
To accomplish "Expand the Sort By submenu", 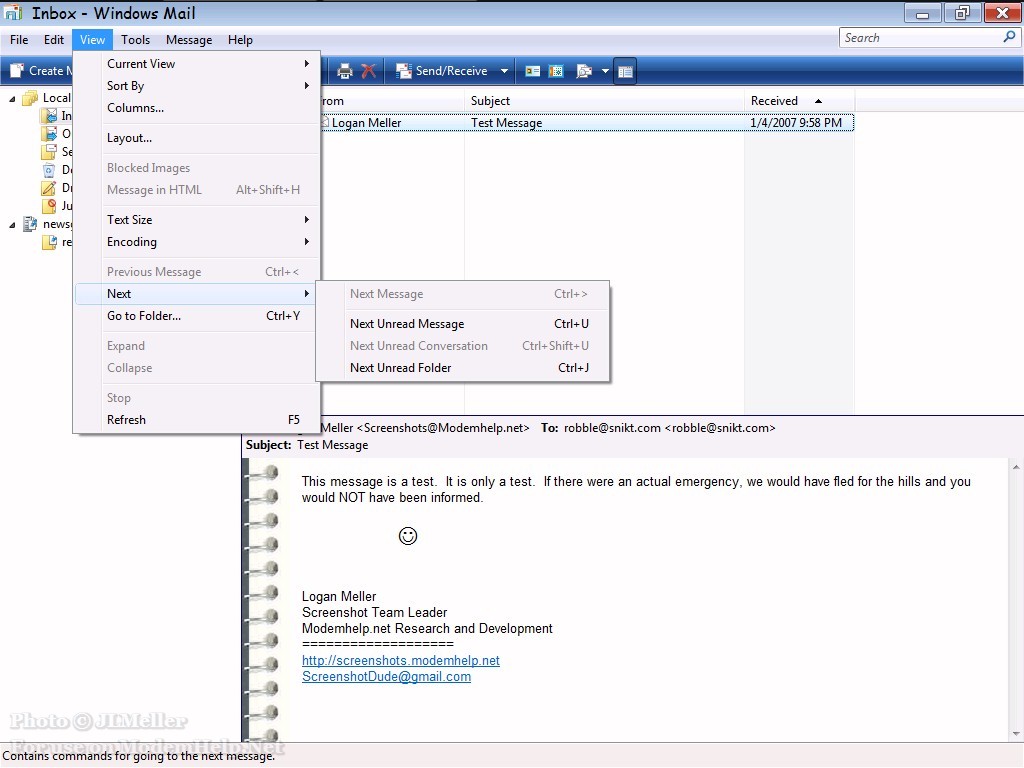I will tap(196, 86).
